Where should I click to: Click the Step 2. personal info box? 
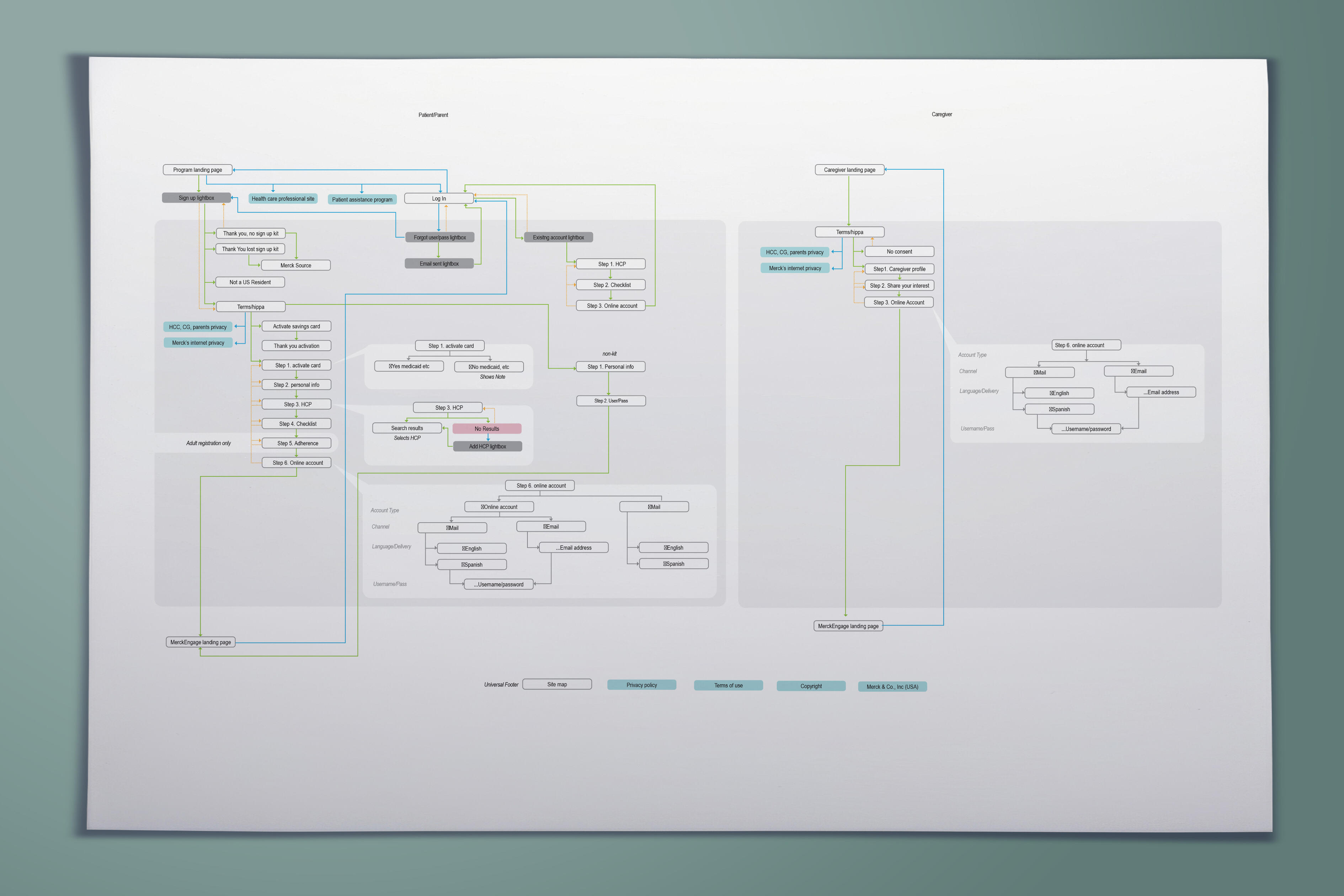click(297, 385)
